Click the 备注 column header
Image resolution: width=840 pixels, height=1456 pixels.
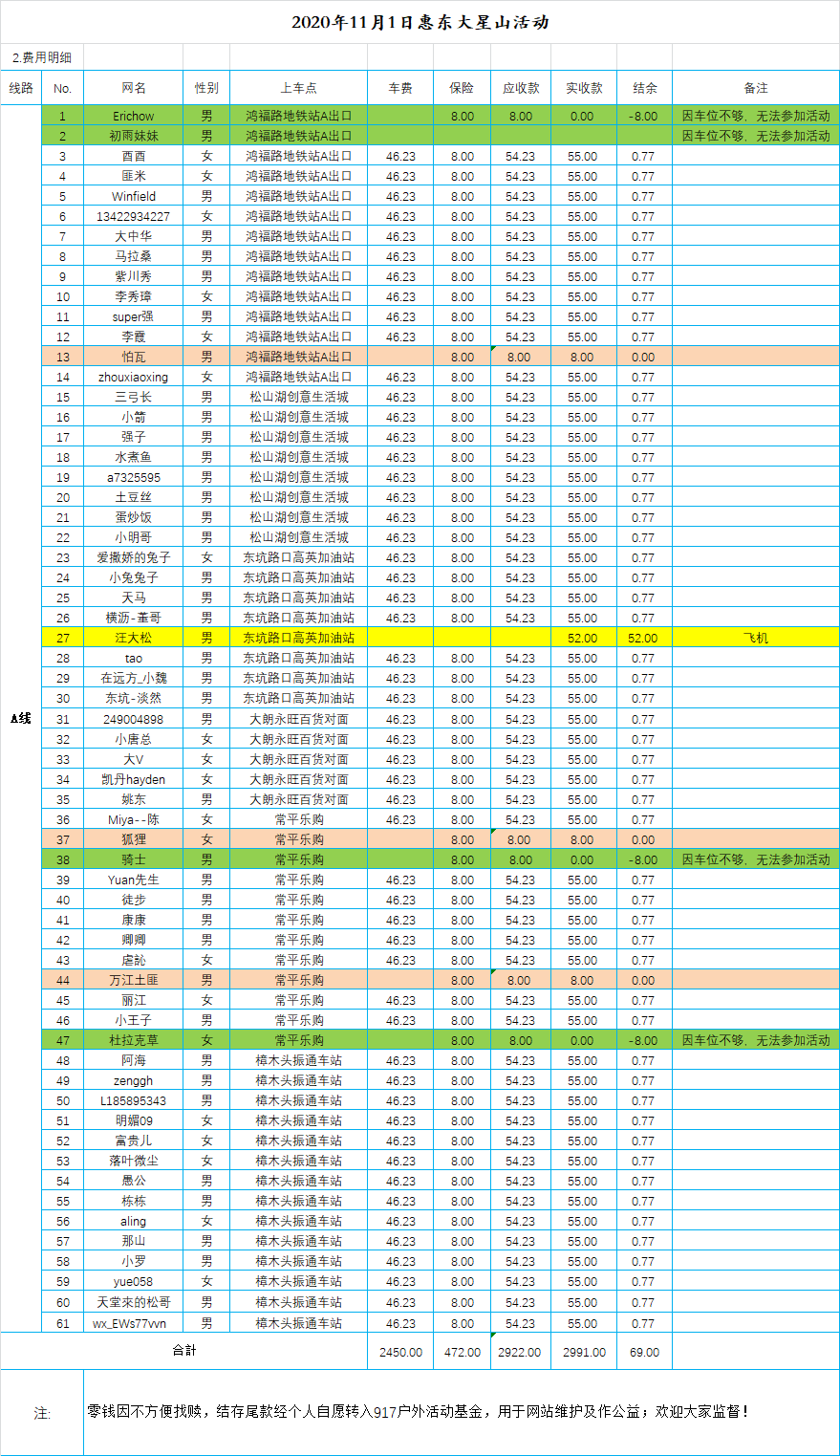click(x=755, y=88)
